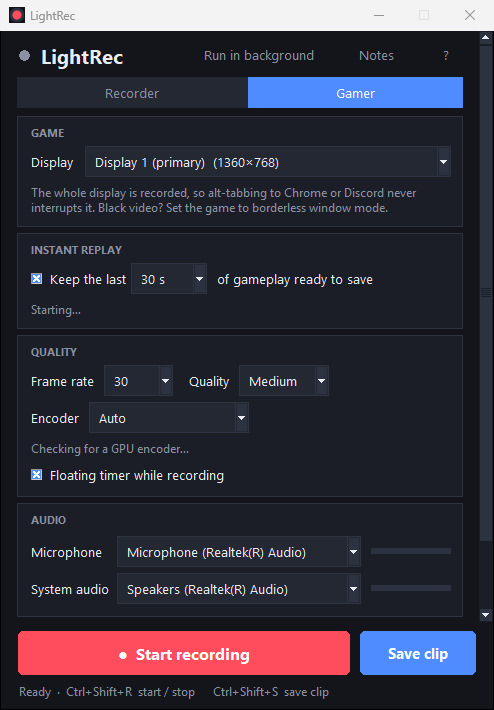Close the LightRec window
The width and height of the screenshot is (494, 710).
[470, 15]
